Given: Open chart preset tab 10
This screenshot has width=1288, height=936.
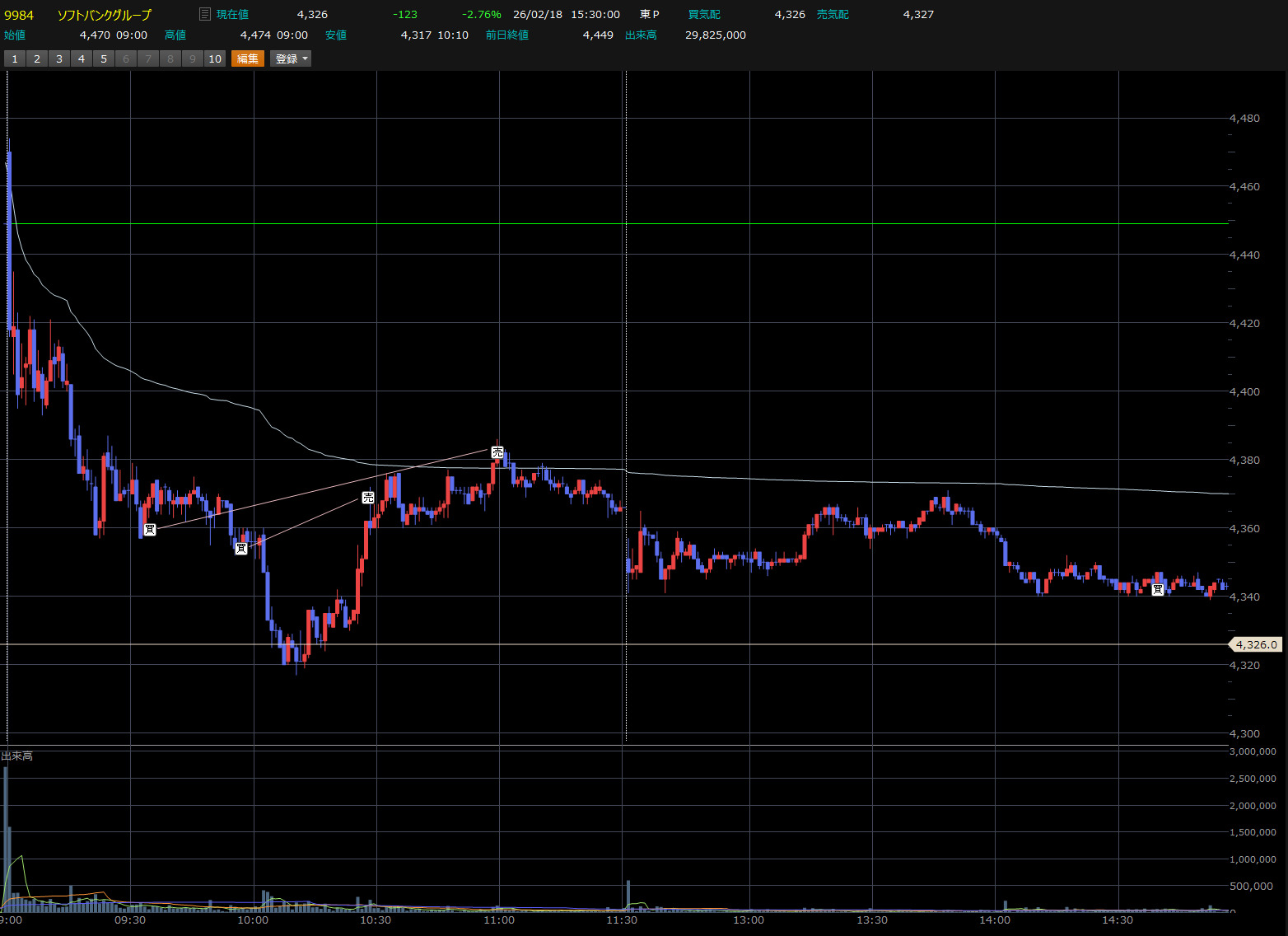Looking at the screenshot, I should click(x=215, y=58).
